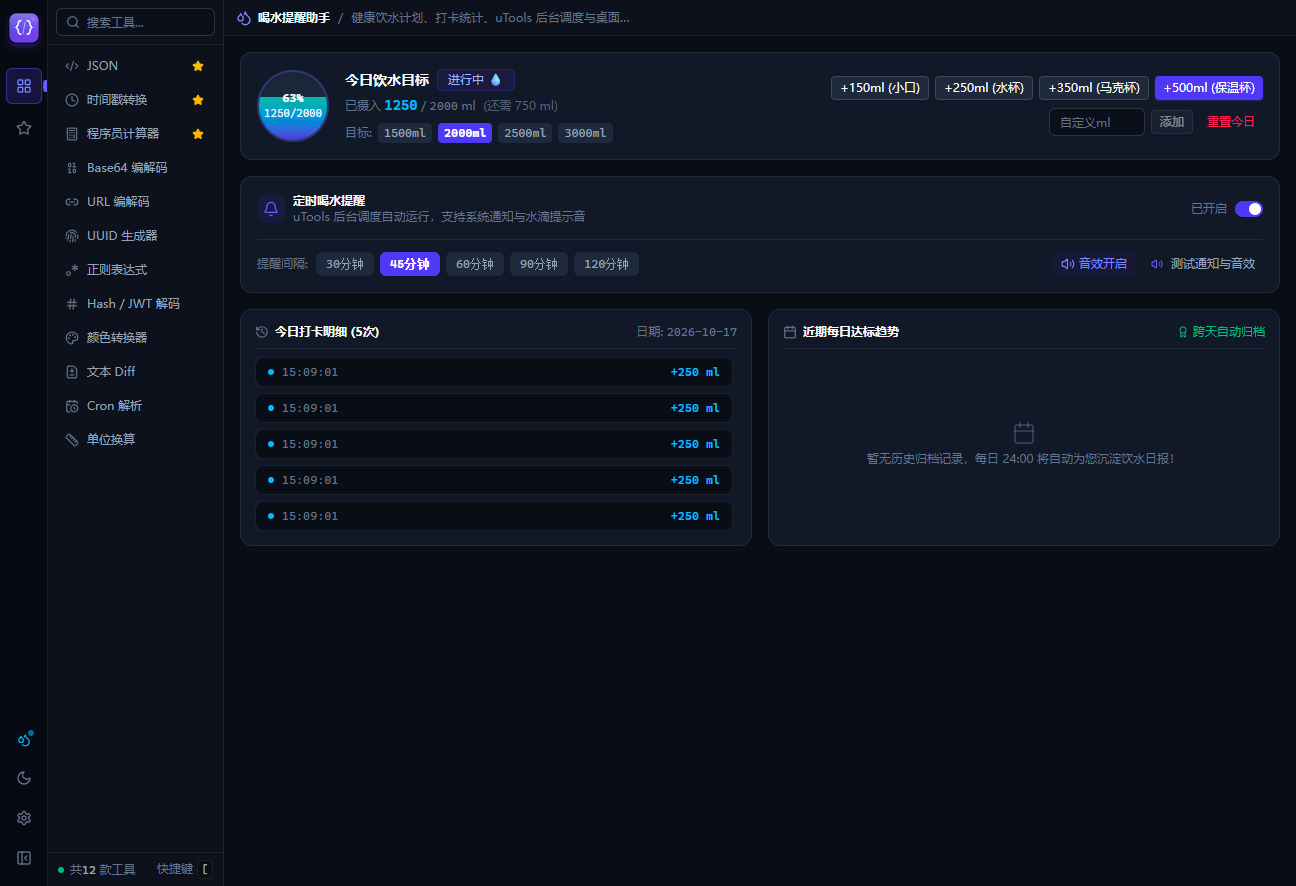Open the all-tools grid view
The height and width of the screenshot is (886, 1296).
pyautogui.click(x=24, y=86)
